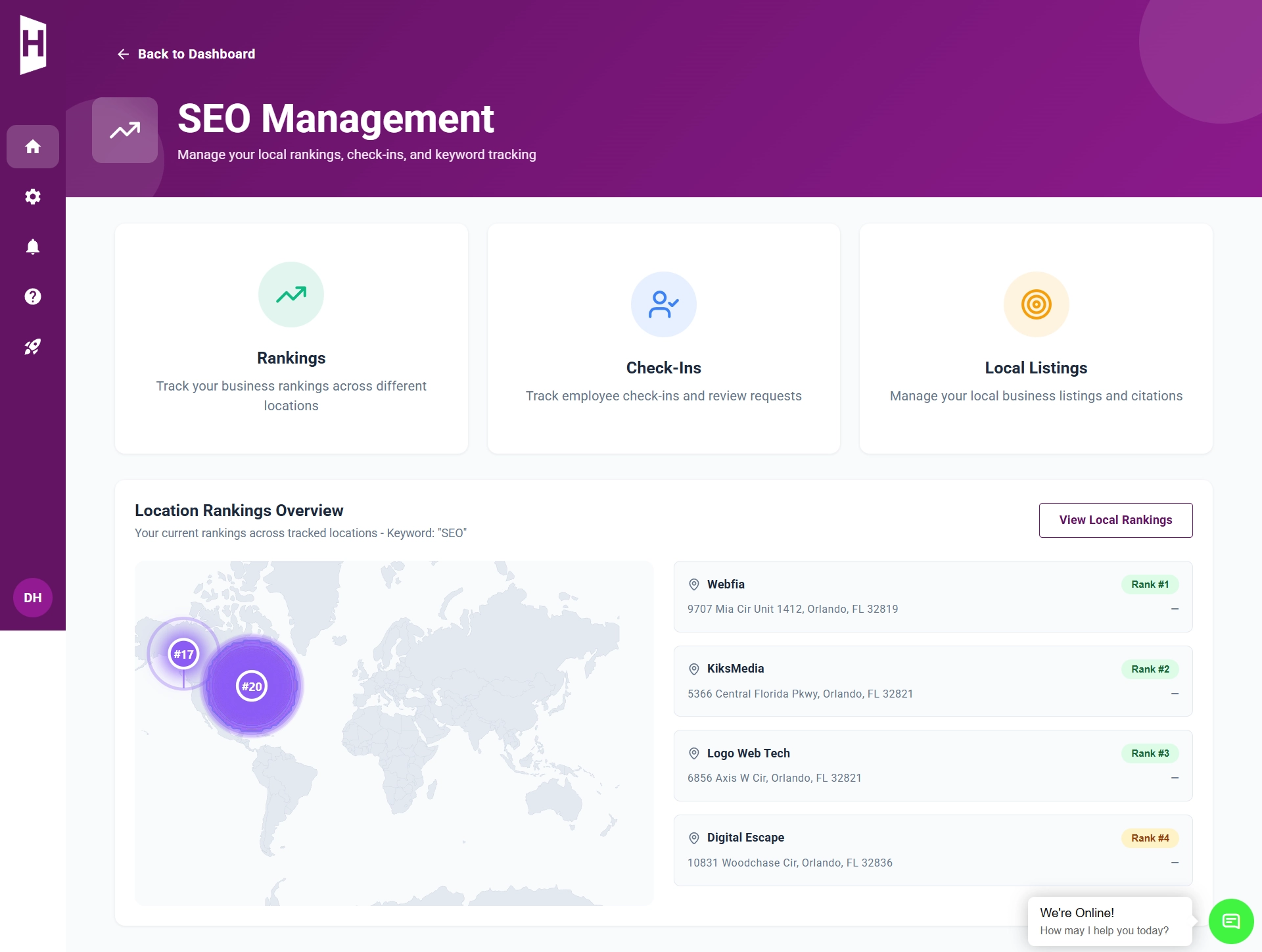The width and height of the screenshot is (1262, 952).
Task: Select the Rankings trend-line icon
Action: 291,295
